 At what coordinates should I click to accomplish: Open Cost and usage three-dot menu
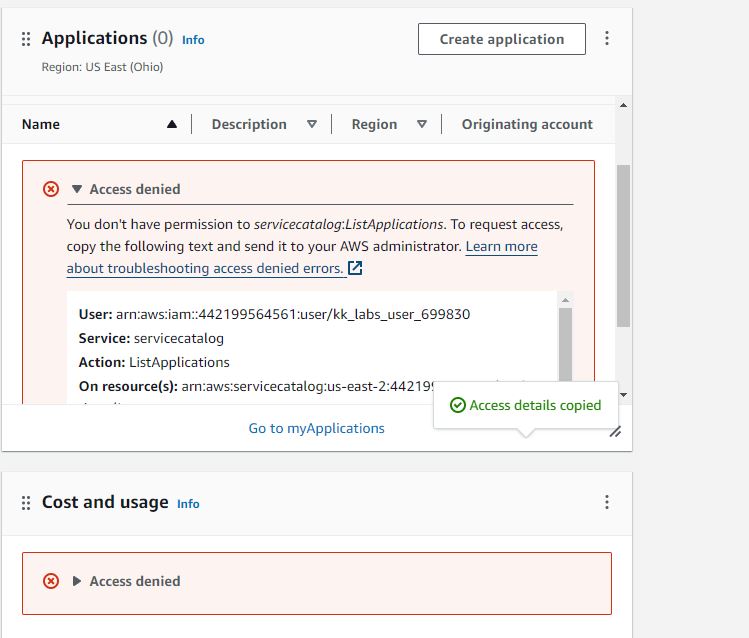[607, 503]
